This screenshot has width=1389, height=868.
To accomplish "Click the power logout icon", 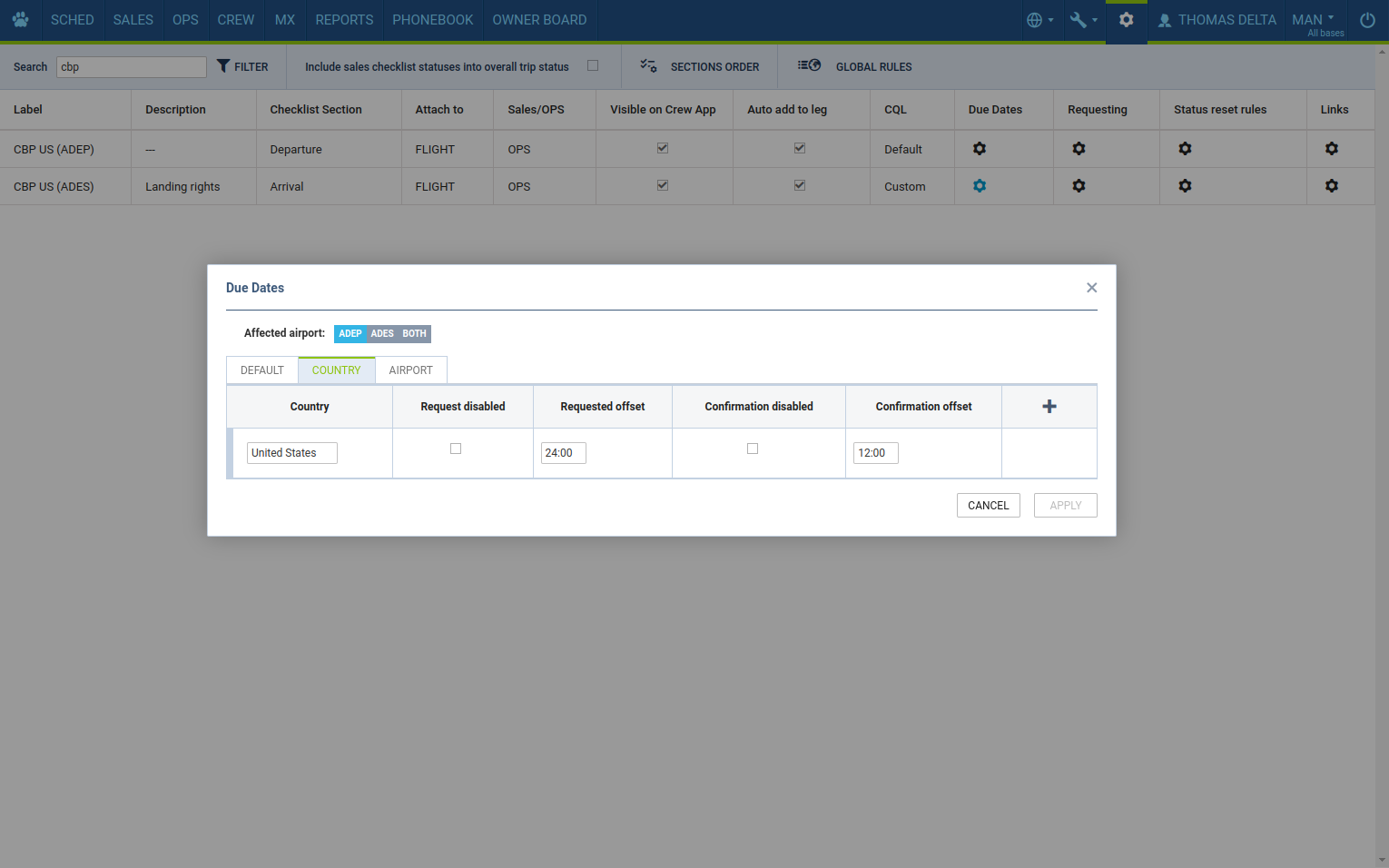I will point(1366,20).
